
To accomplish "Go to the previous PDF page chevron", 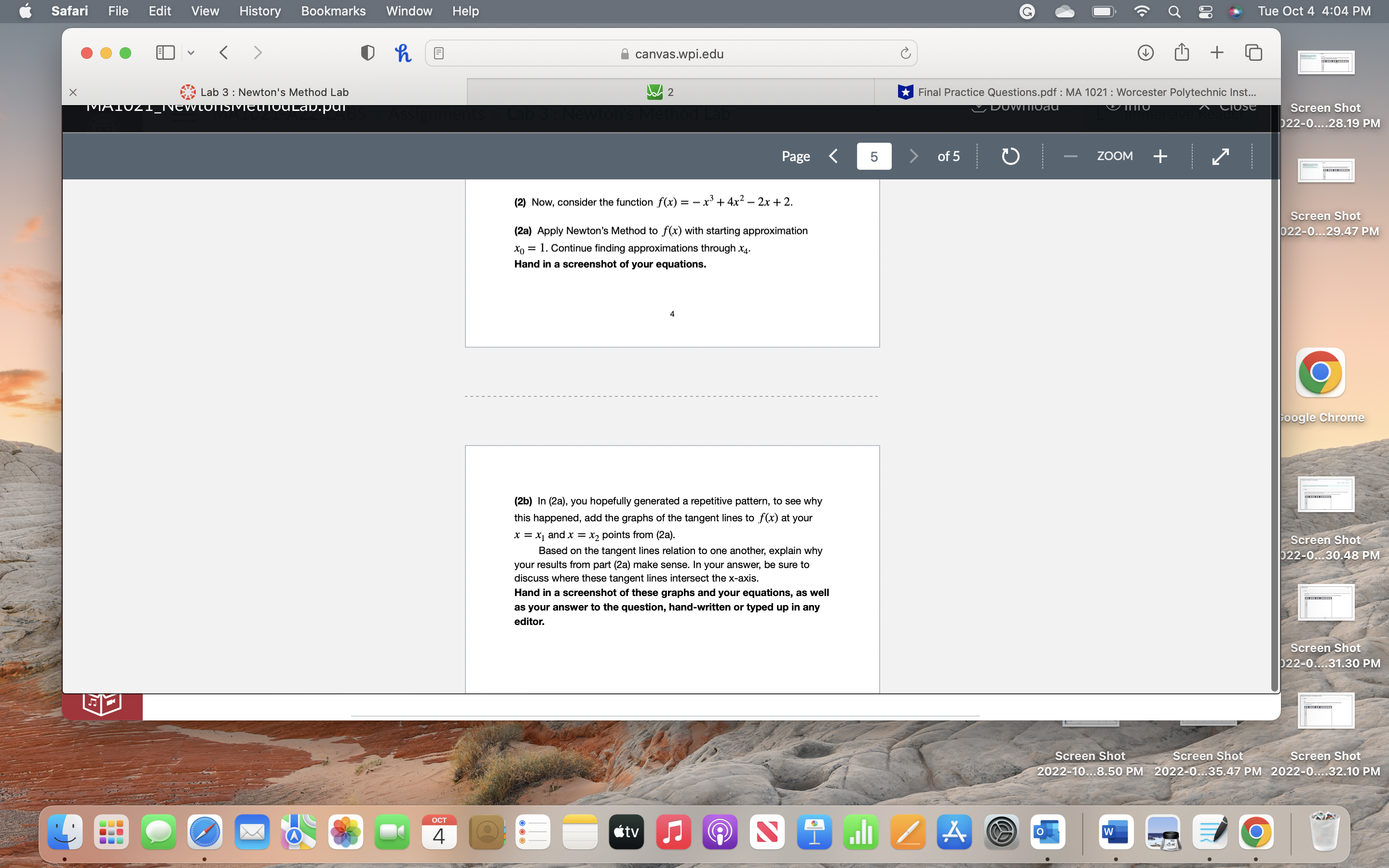I will [x=833, y=156].
